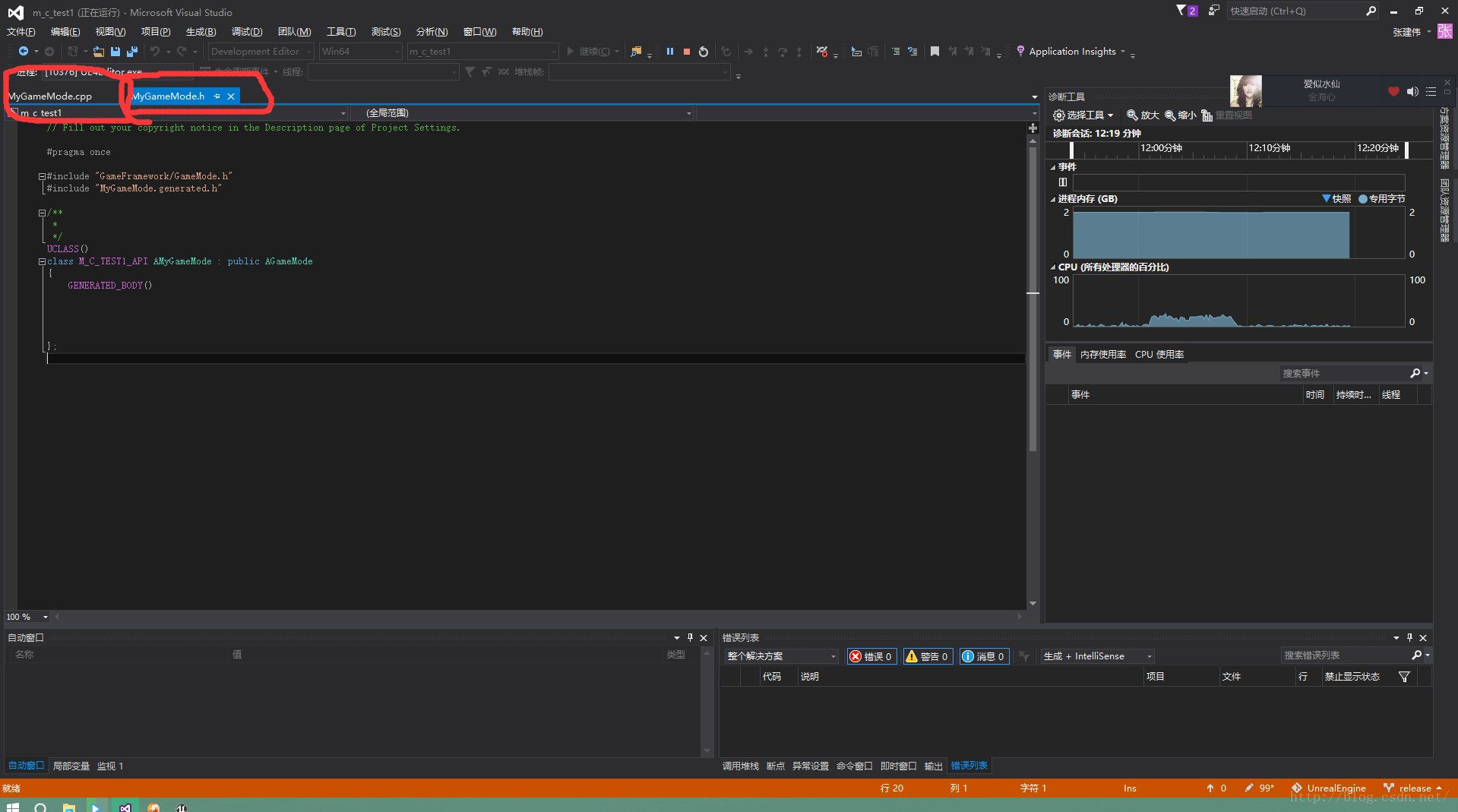1458x812 pixels.
Task: Click the editor vertical scrollbar thumb
Action: 1033,300
